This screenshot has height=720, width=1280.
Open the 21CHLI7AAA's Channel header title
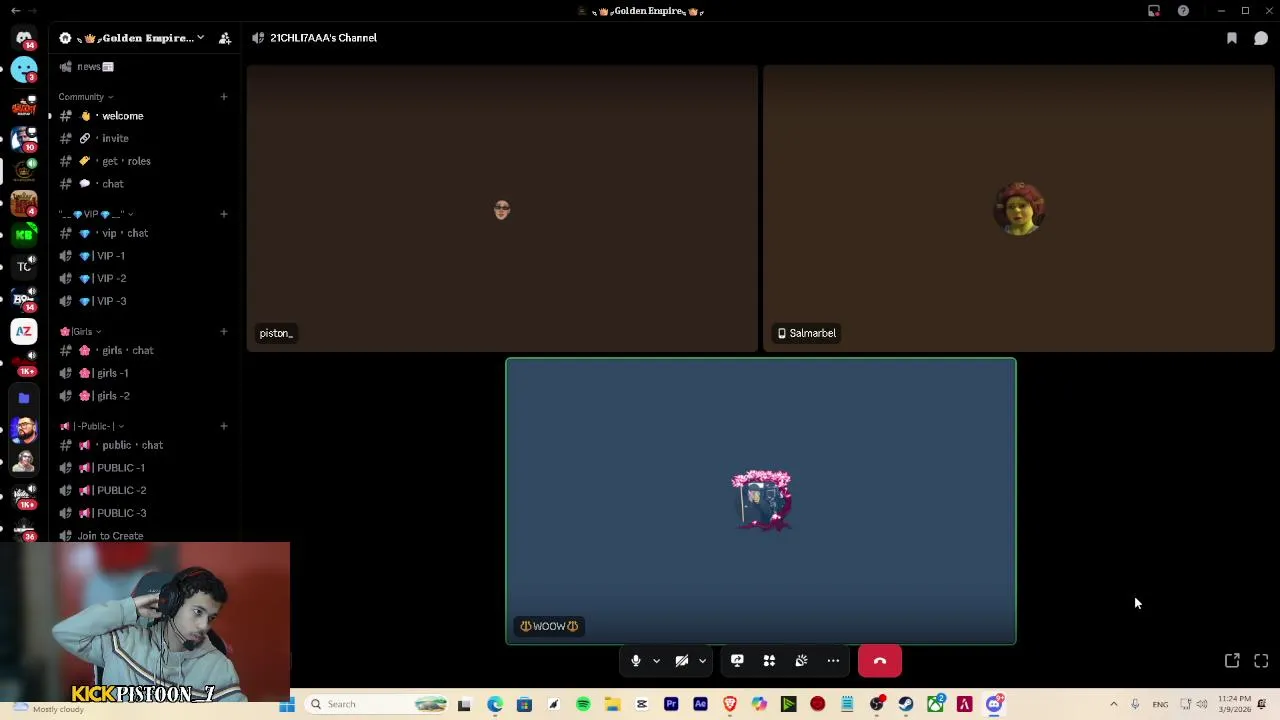pos(323,38)
